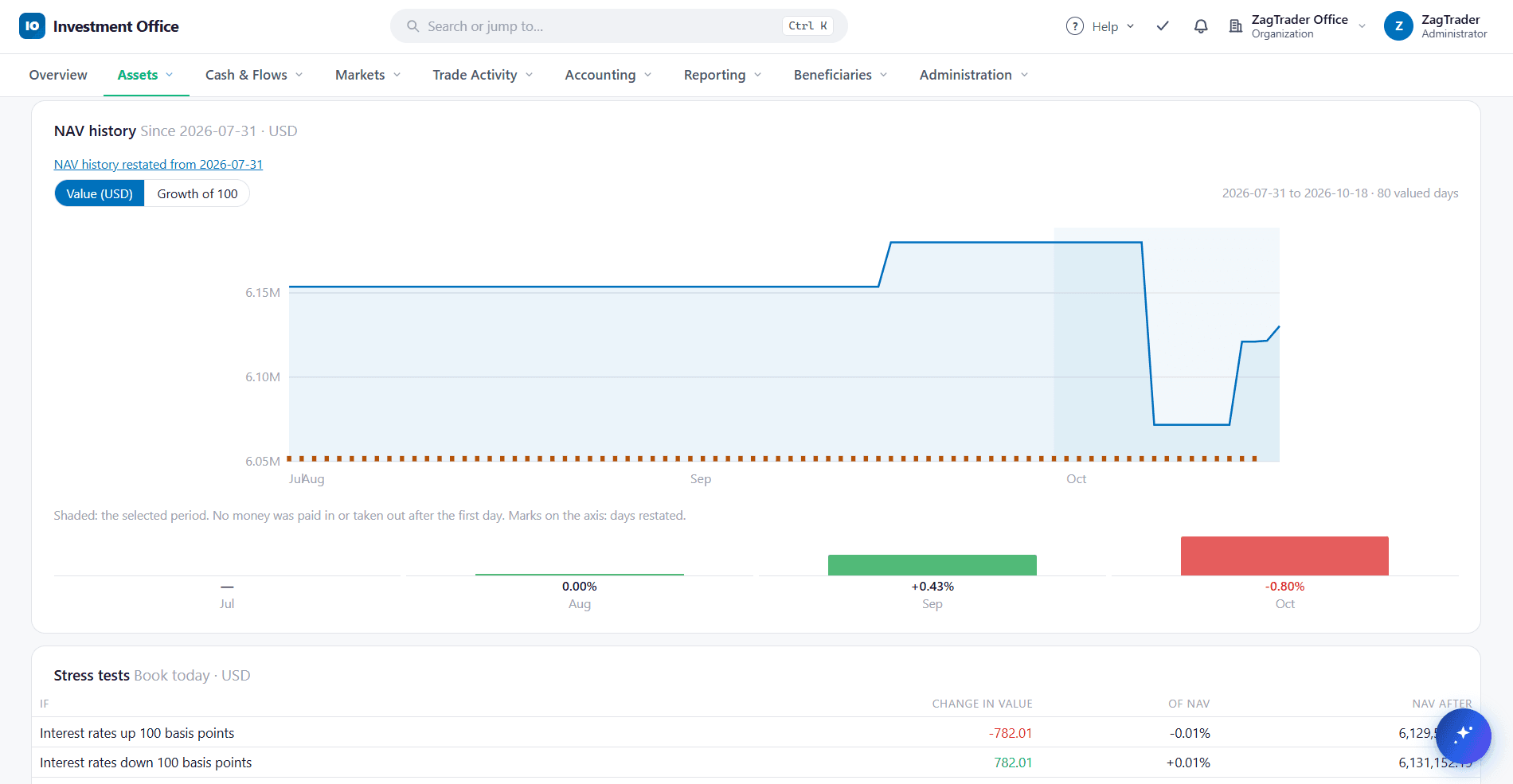Select the red October -0.80% bar

click(x=1284, y=556)
